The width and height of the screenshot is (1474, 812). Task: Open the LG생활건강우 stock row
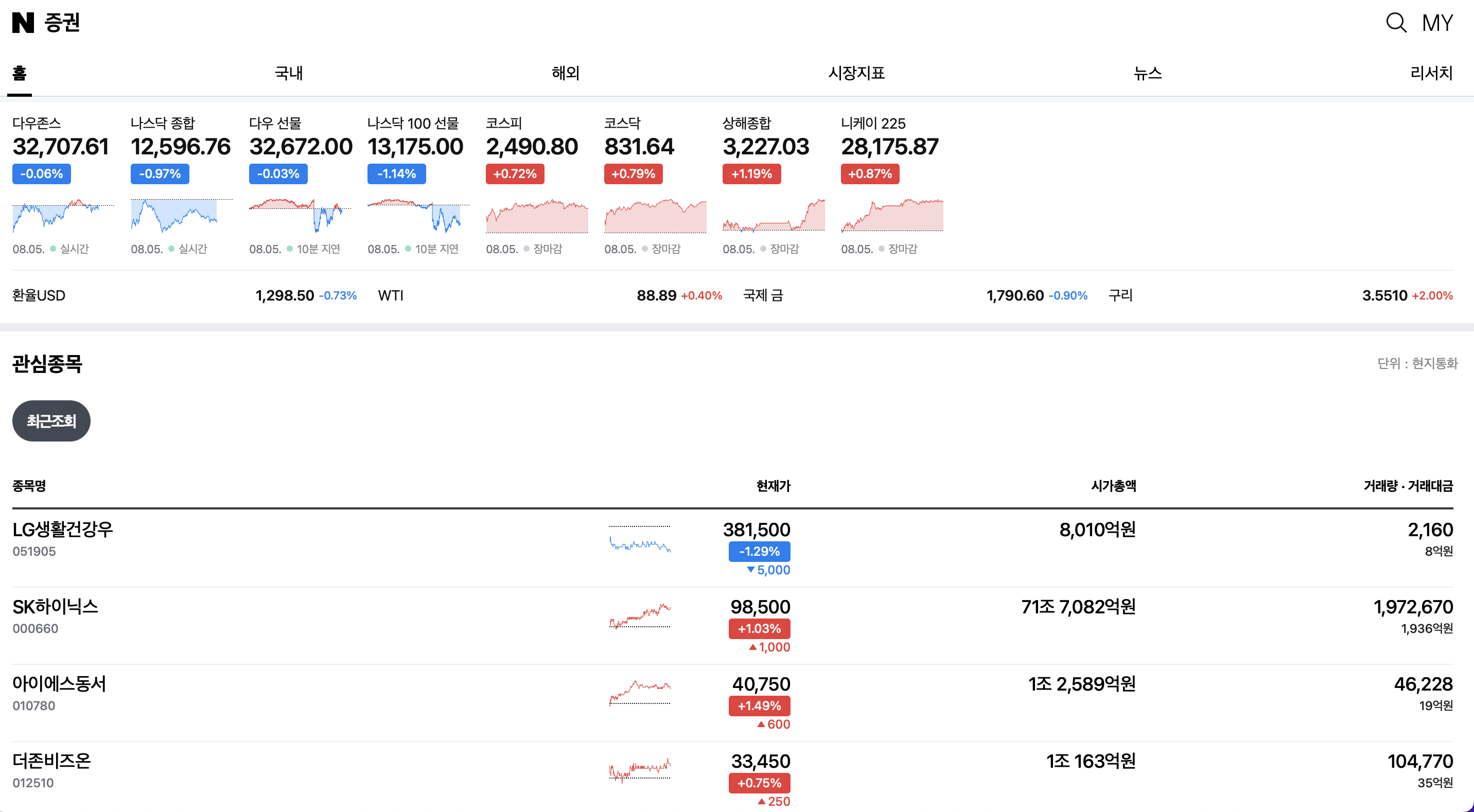(63, 530)
